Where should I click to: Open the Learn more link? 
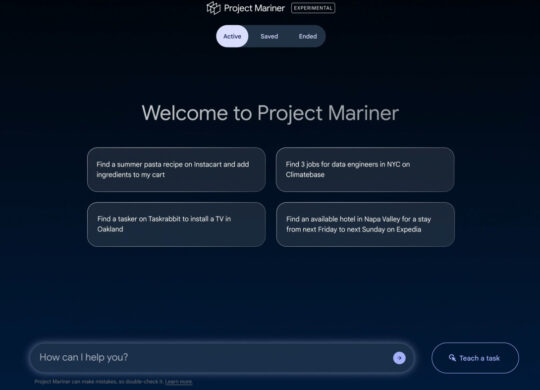[178, 381]
